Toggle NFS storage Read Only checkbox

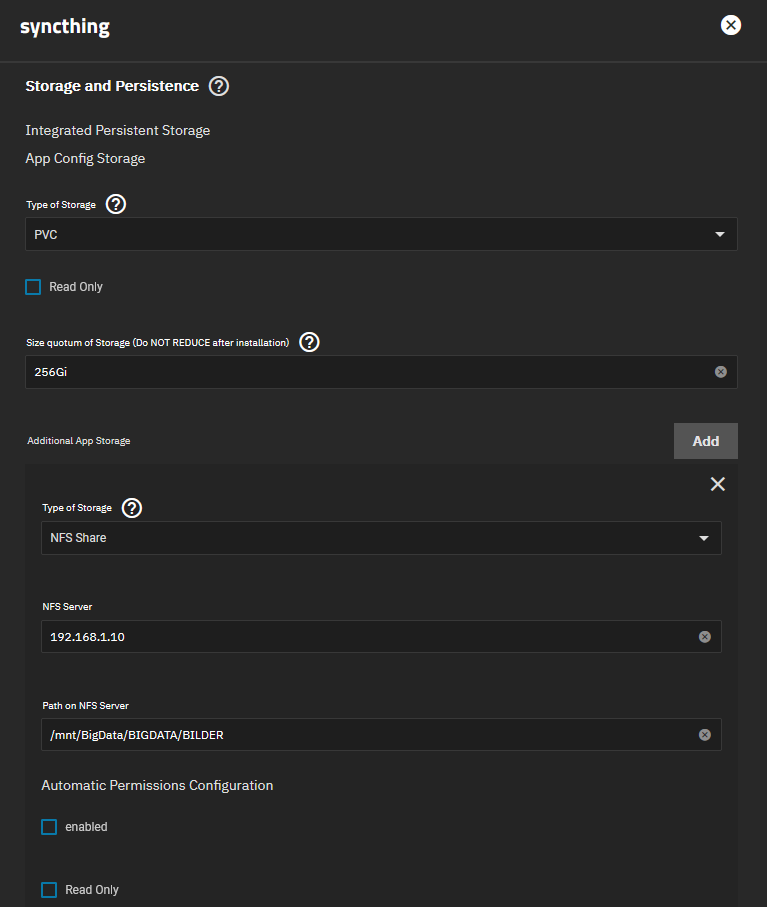(49, 890)
